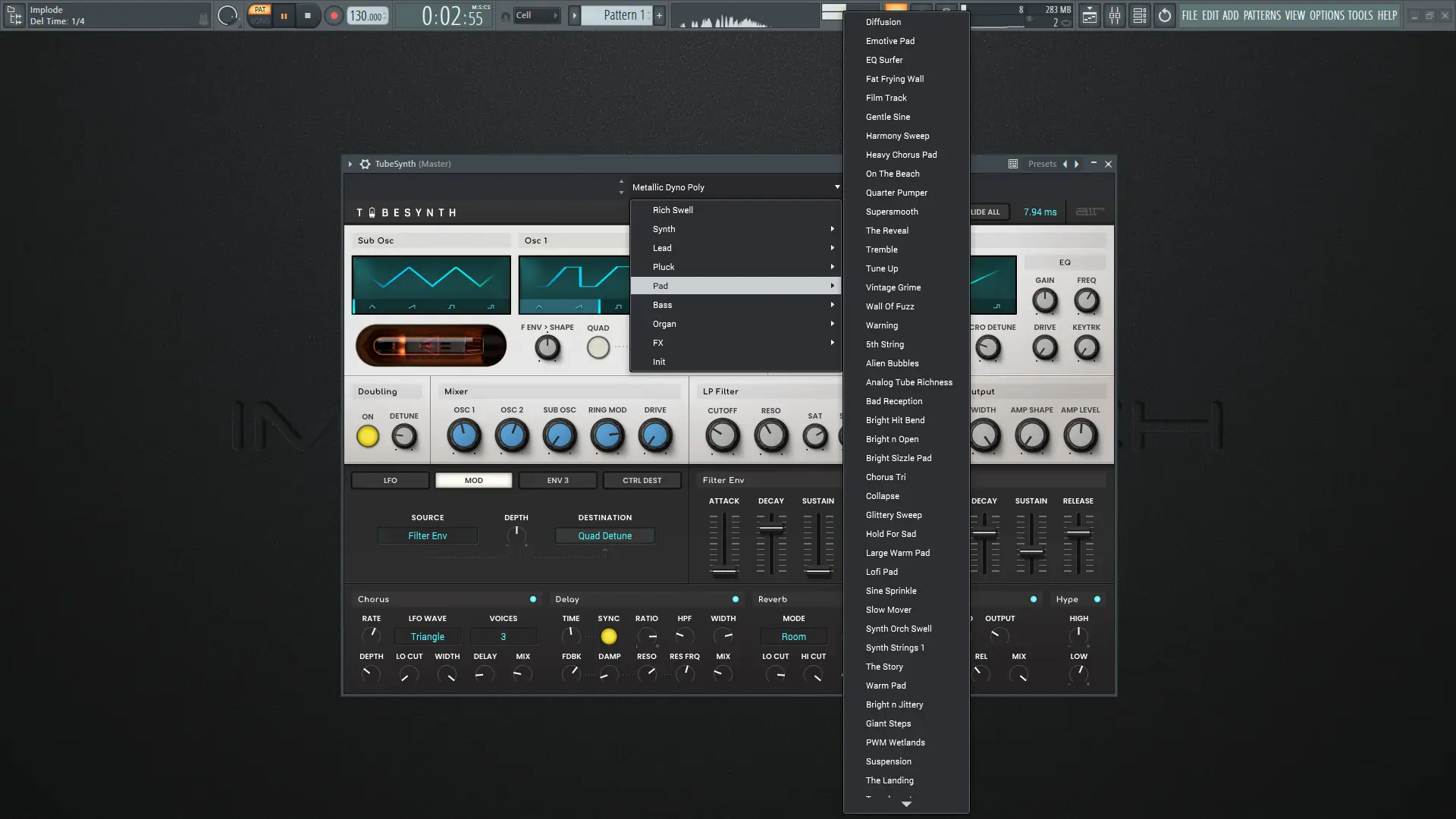Open the channel rack icon
This screenshot has width=1456, height=819.
pos(1139,15)
